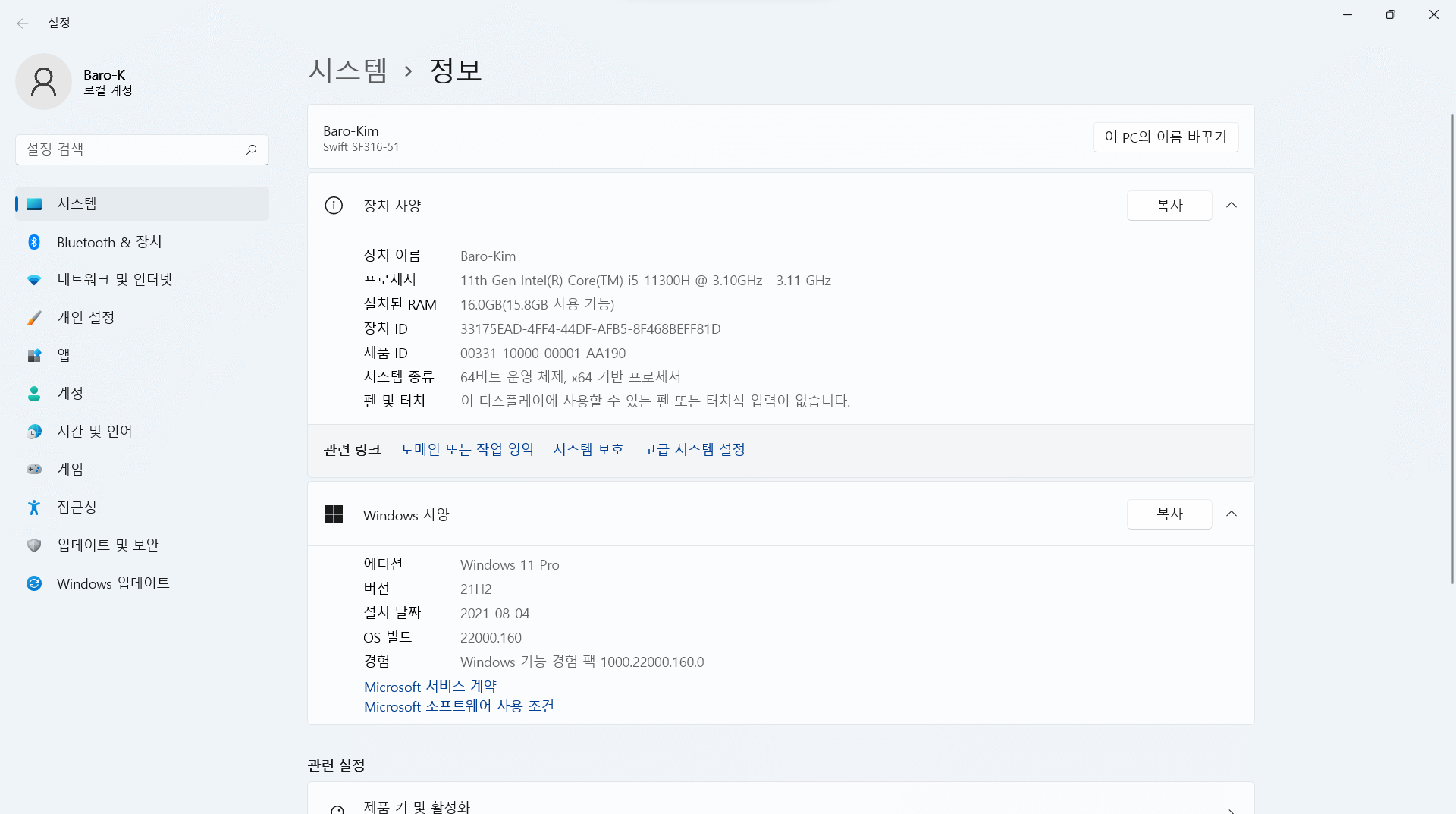Click the Windows 업데이트 sync icon
Viewport: 1456px width, 814px height.
34,583
